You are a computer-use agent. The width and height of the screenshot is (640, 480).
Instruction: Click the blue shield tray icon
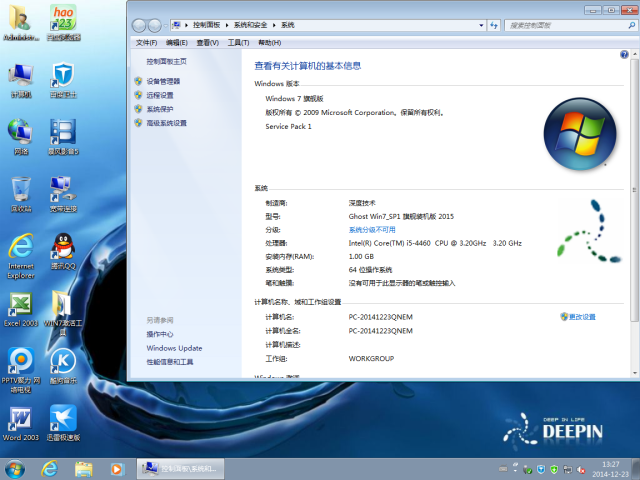click(x=541, y=469)
